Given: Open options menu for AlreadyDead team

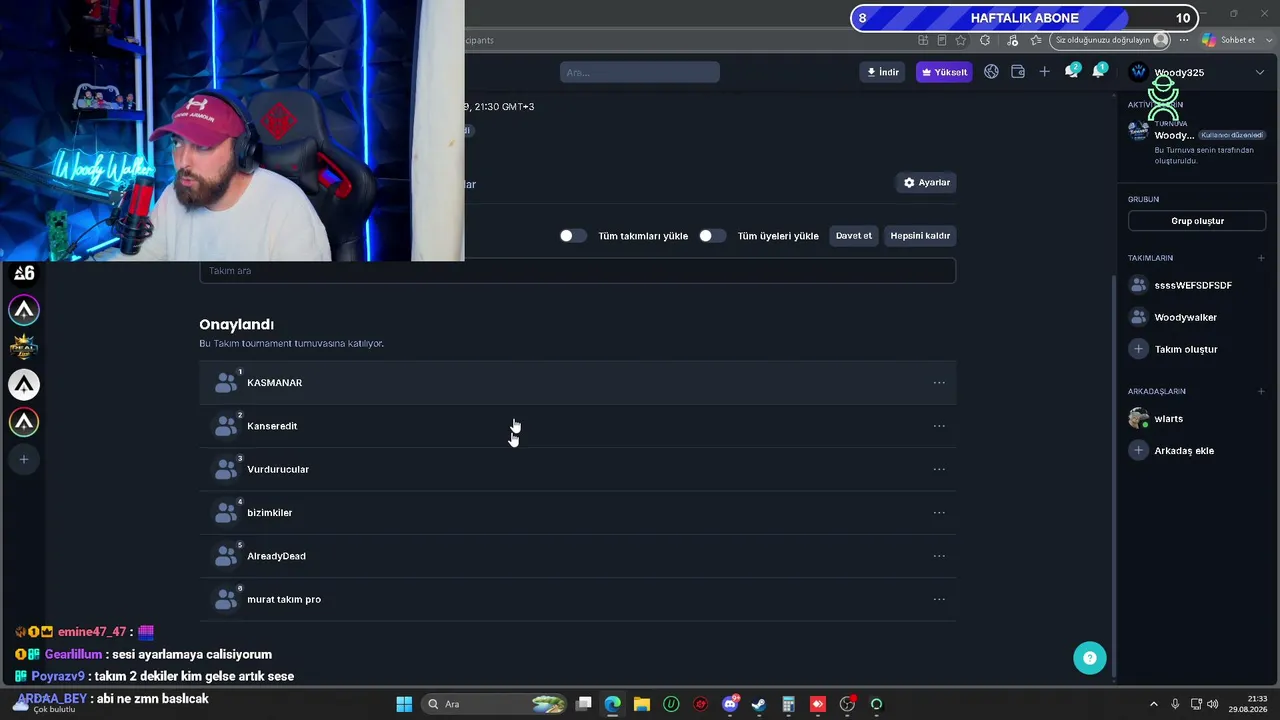Looking at the screenshot, I should 939,556.
